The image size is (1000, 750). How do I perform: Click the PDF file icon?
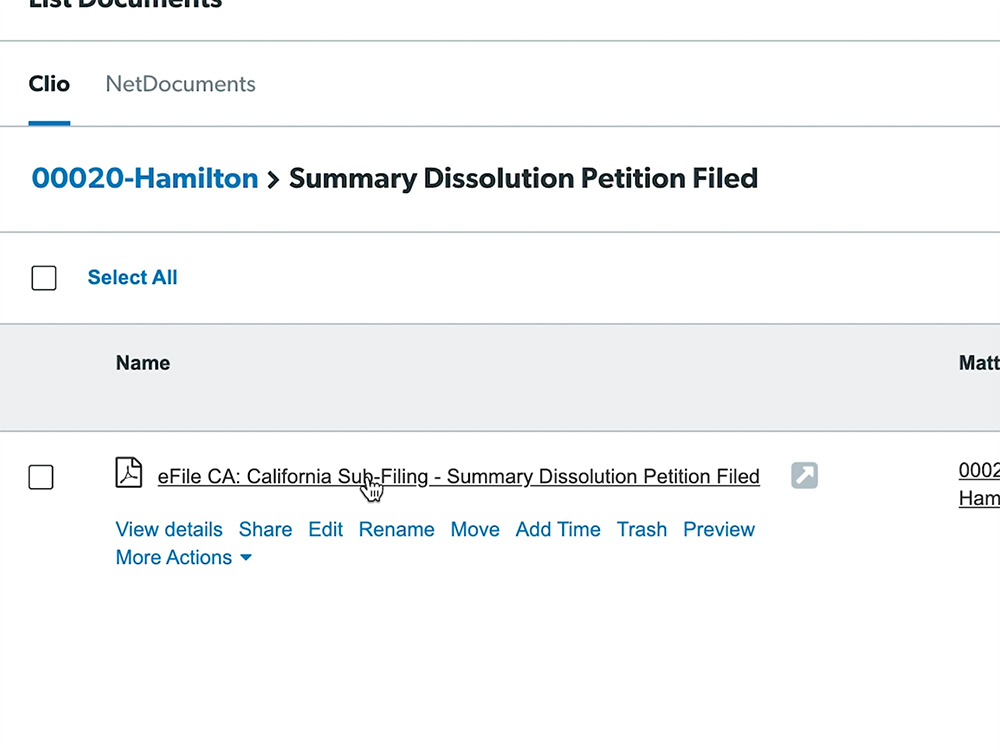pos(129,472)
